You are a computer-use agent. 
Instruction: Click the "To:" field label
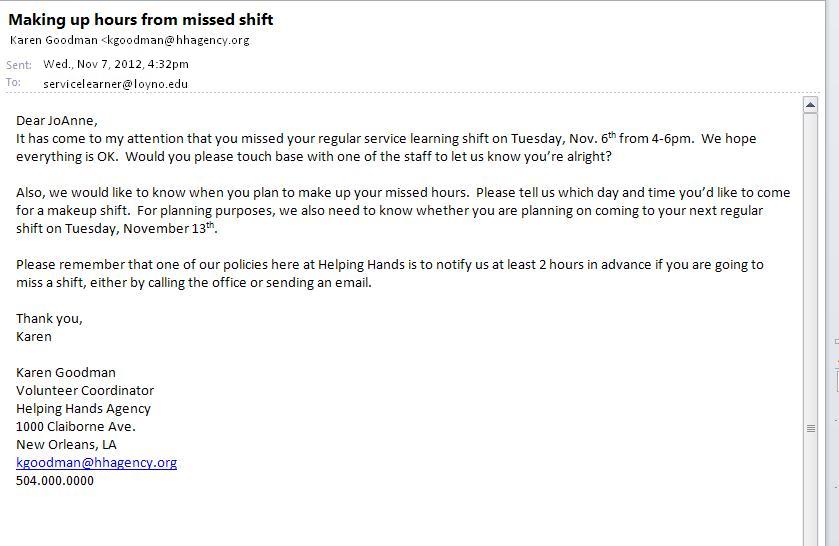[x=13, y=83]
